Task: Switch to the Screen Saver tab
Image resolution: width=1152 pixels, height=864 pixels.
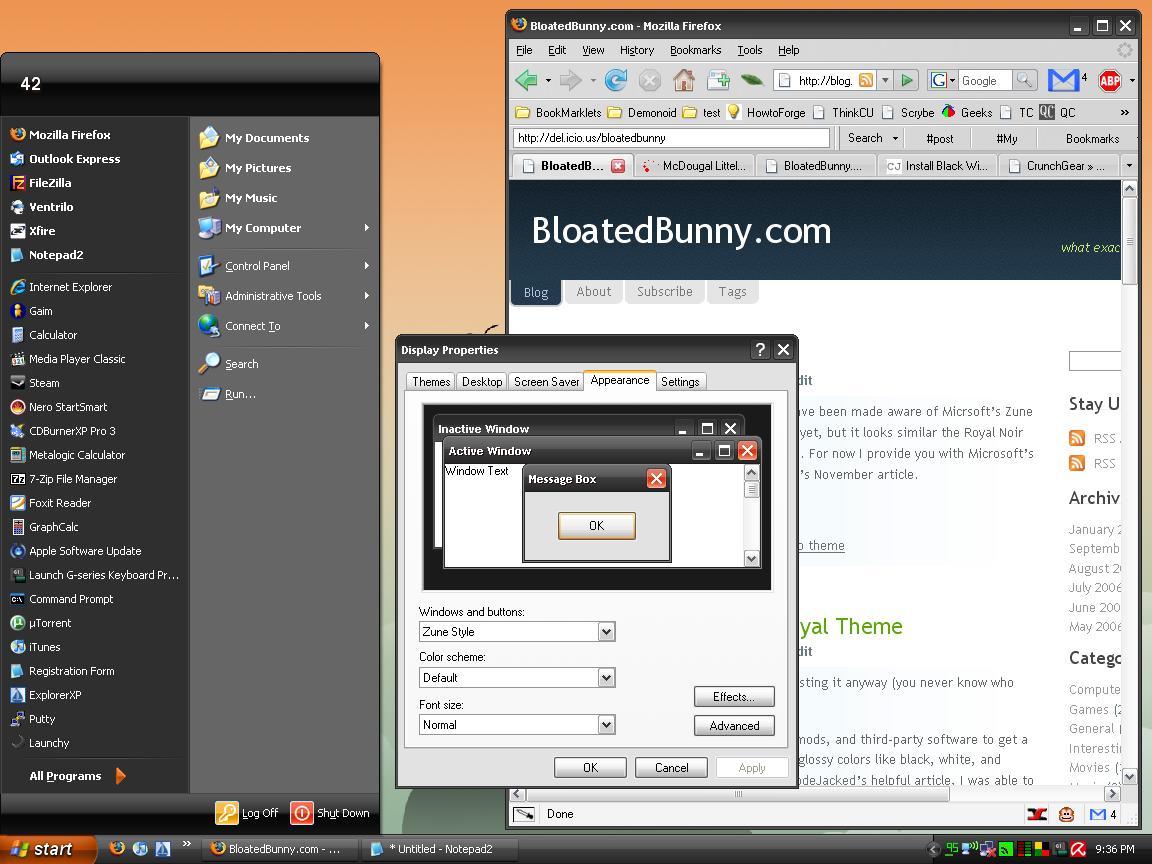Action: (x=547, y=382)
